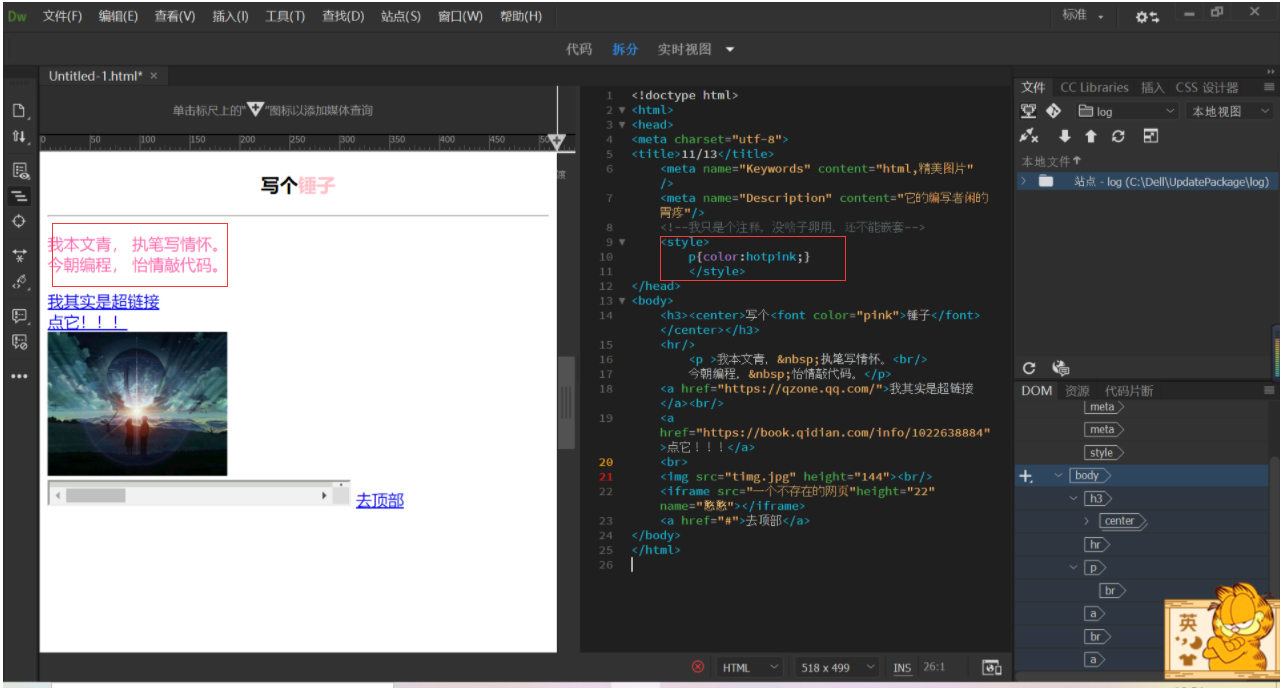The image size is (1280, 688).
Task: Click the live view options icon
Action: [x=19, y=170]
